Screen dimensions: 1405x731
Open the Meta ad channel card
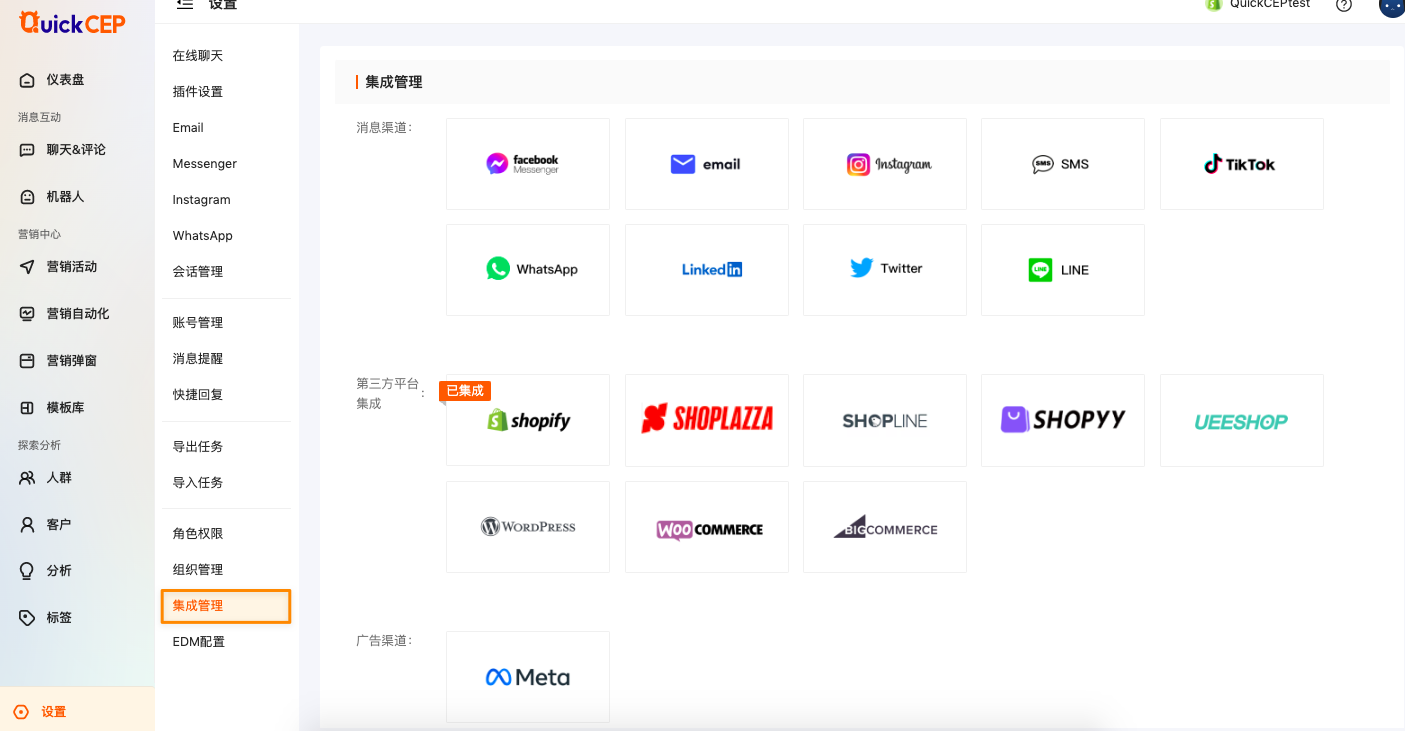click(528, 677)
